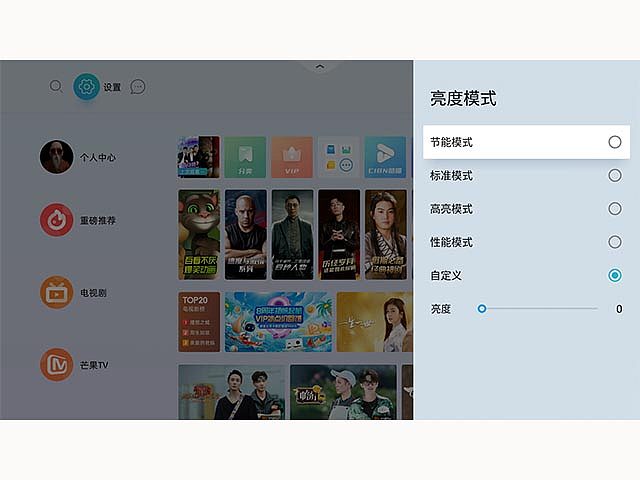This screenshot has height=480, width=640.
Task: Open the 个人中心 profile avatar
Action: (x=56, y=157)
